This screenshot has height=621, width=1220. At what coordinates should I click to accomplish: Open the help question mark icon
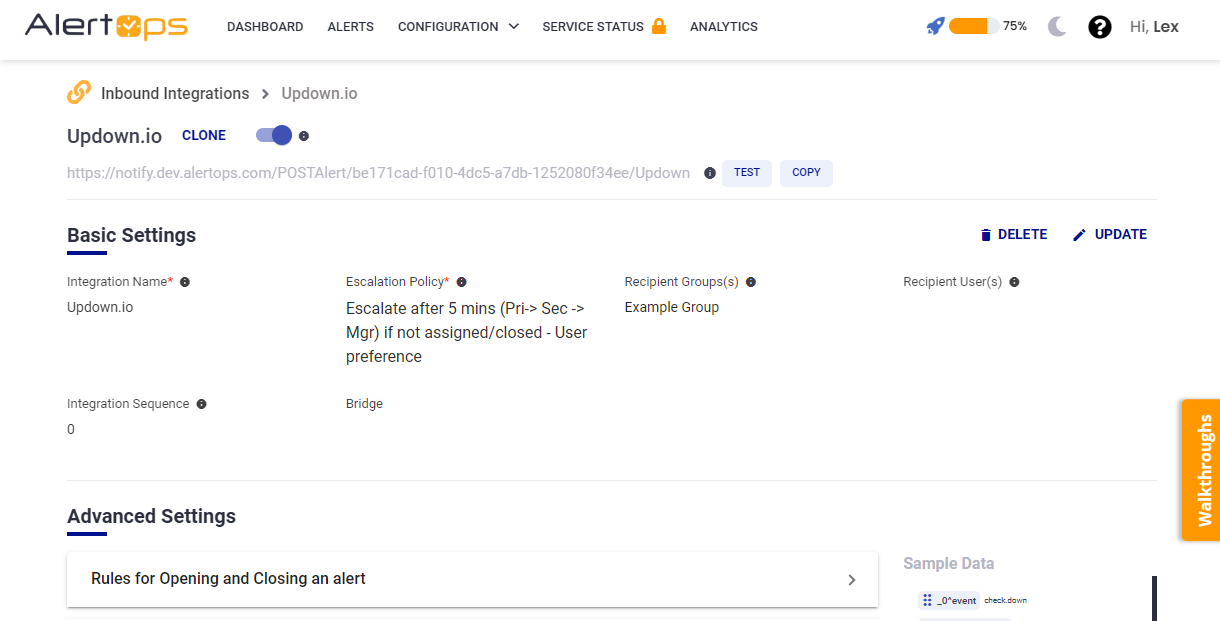tap(1100, 27)
